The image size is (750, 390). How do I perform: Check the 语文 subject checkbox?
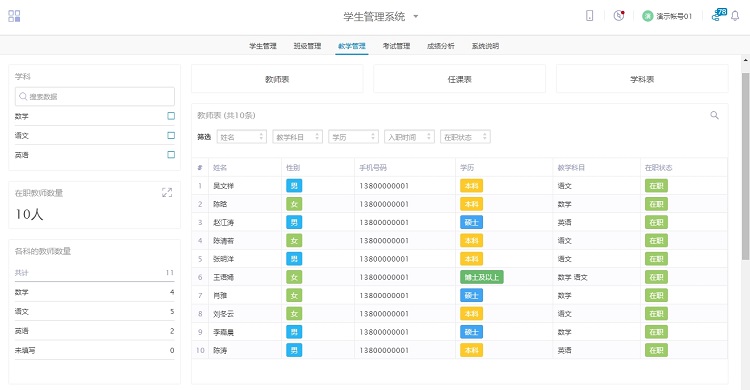171,135
